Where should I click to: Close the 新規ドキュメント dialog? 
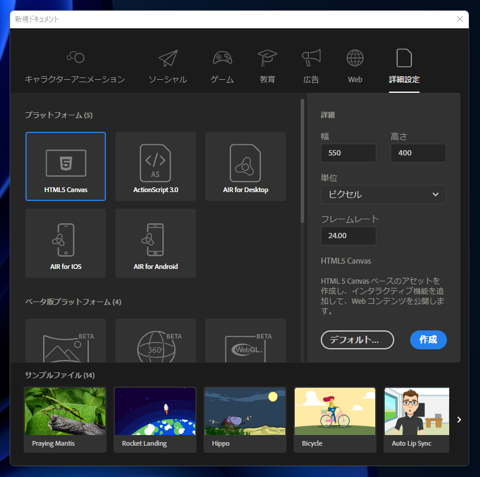coord(460,19)
